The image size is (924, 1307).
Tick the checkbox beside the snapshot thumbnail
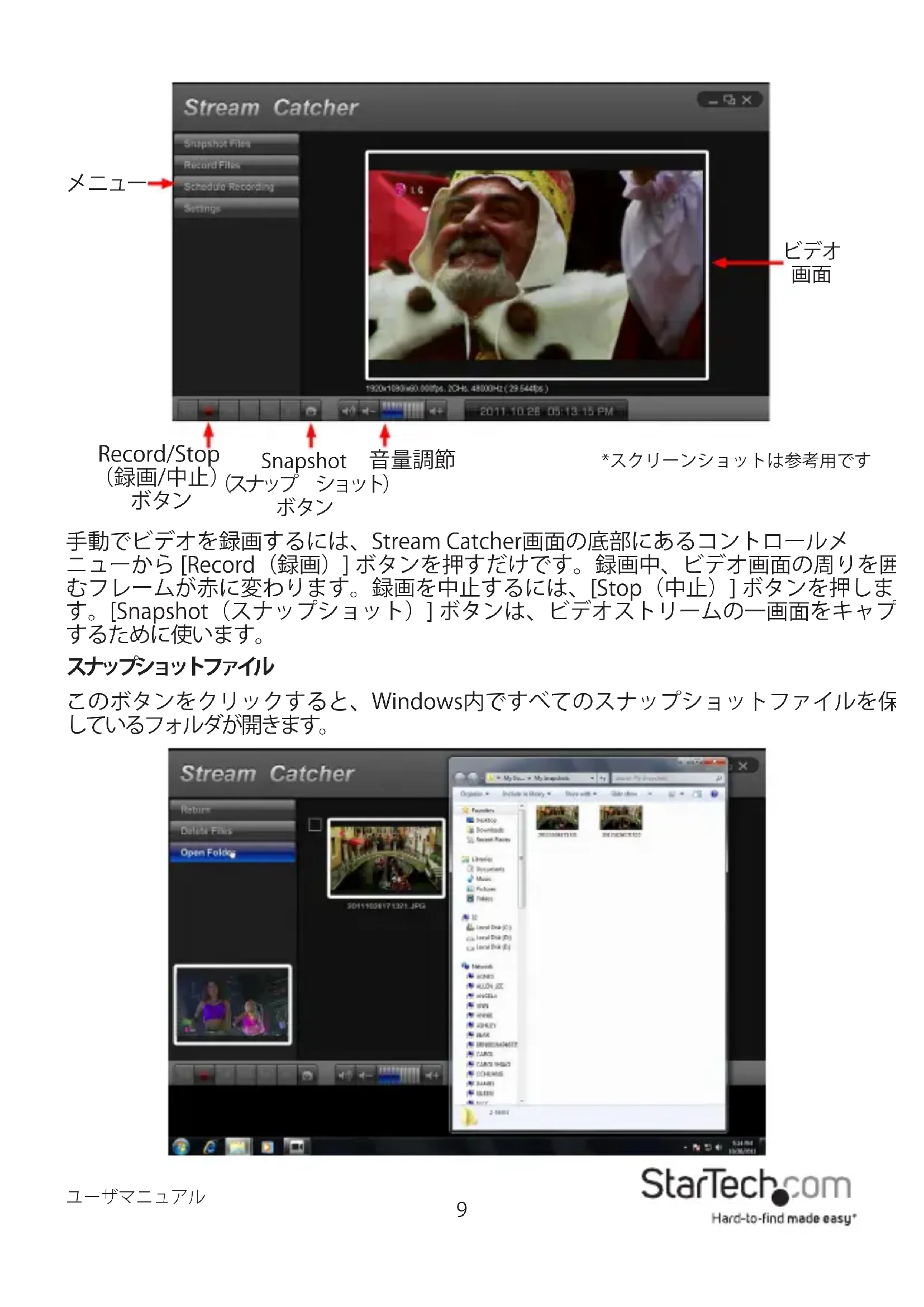(x=315, y=824)
